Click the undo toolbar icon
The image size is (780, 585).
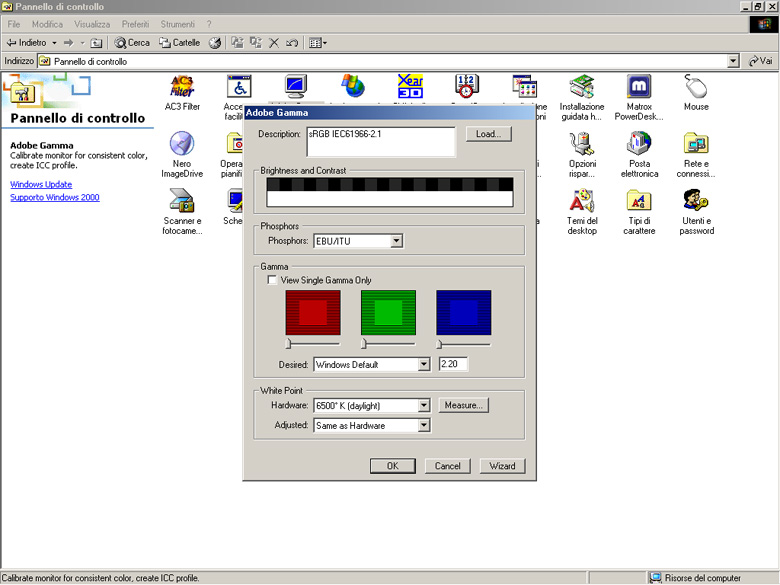(x=292, y=43)
